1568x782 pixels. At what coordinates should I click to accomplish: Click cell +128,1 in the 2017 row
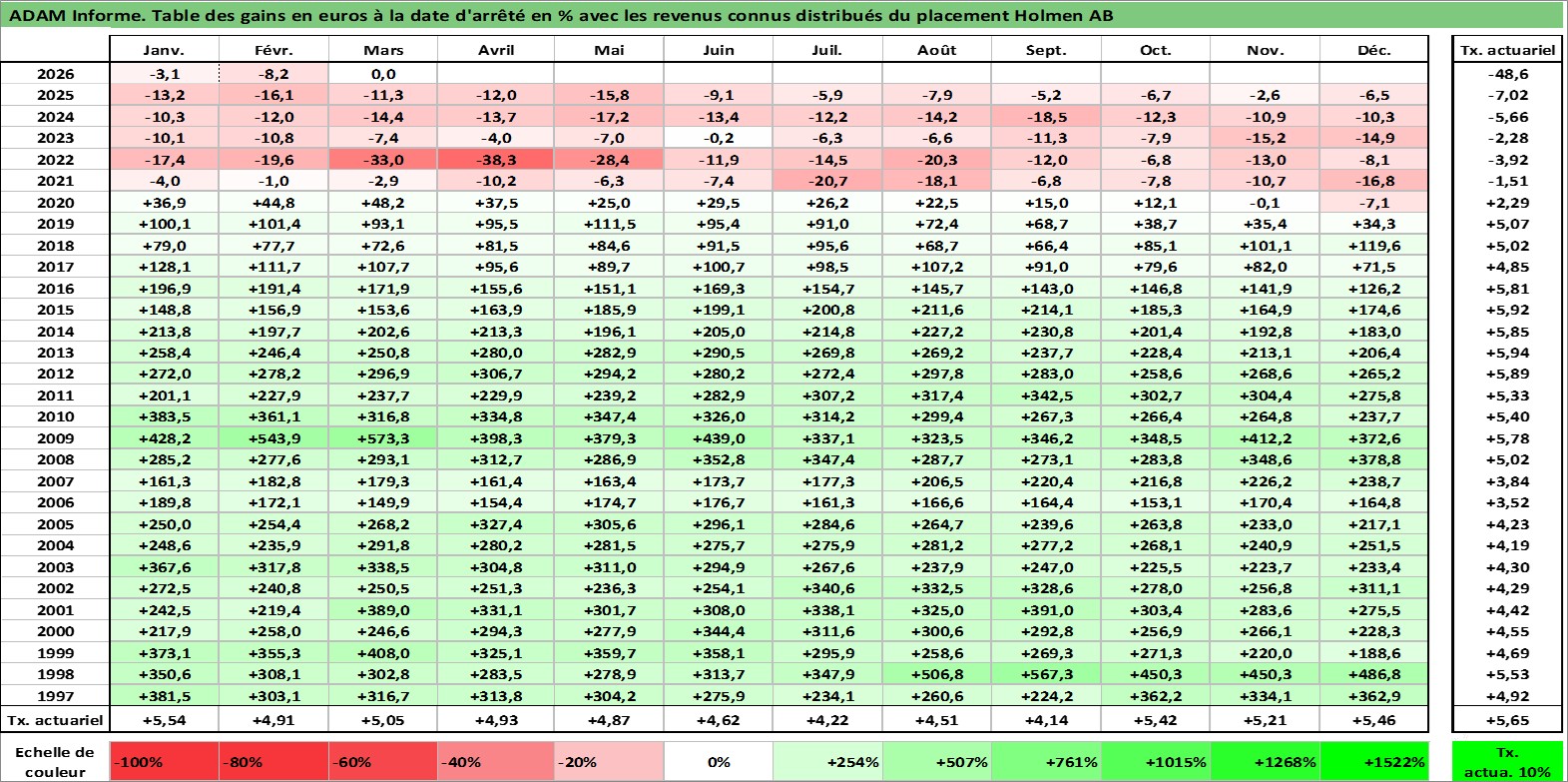[164, 267]
